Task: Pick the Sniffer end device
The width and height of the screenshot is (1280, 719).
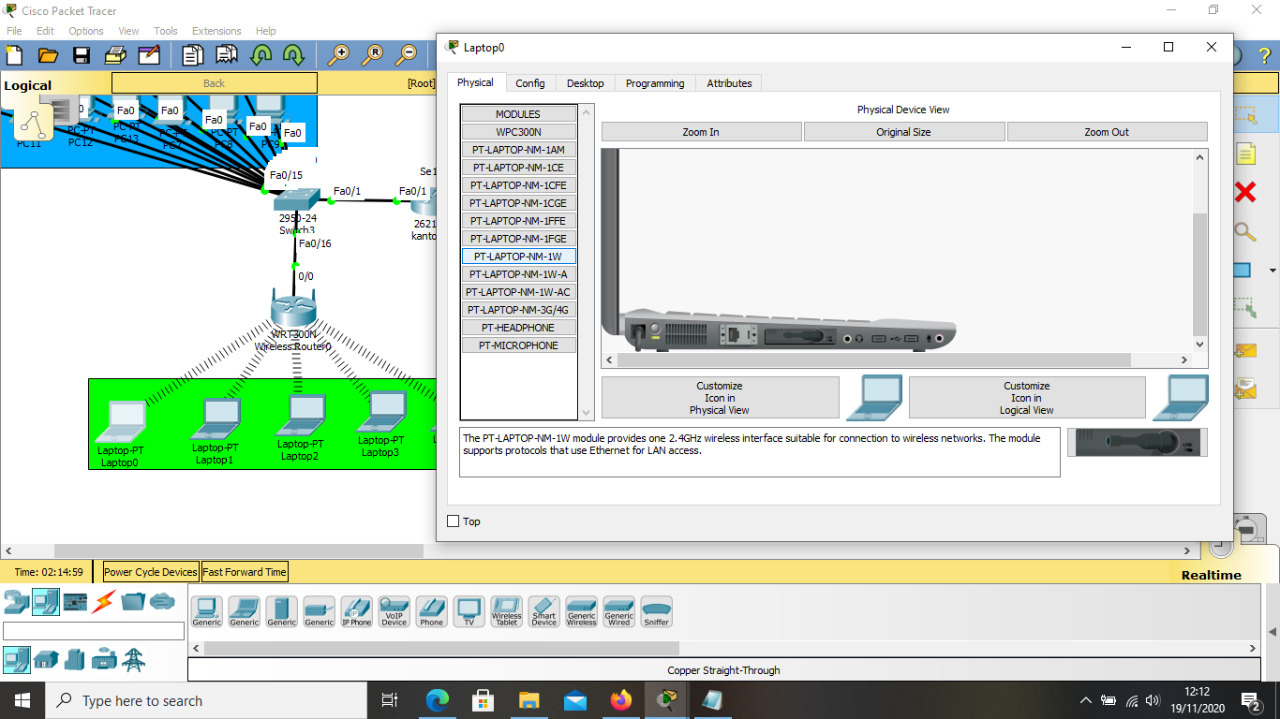Action: (x=656, y=611)
